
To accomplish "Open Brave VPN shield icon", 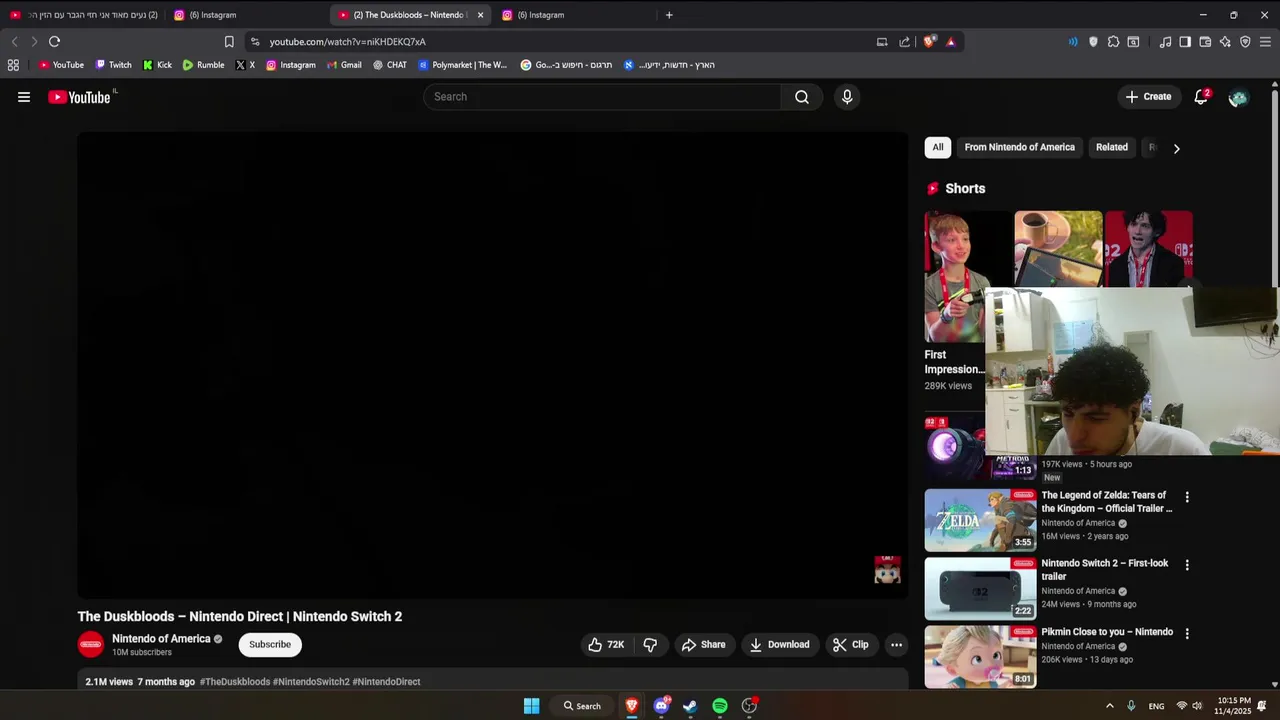I will (x=1245, y=42).
